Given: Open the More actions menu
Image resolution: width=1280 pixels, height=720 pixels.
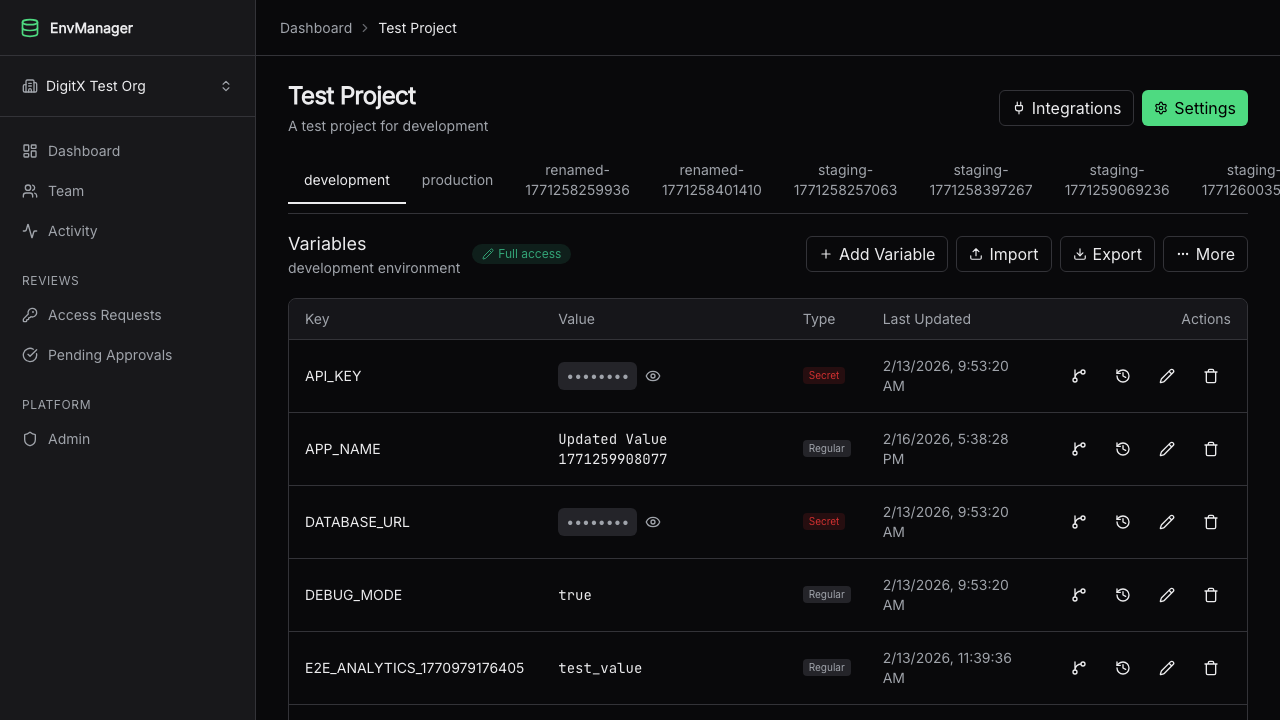Looking at the screenshot, I should (1205, 254).
